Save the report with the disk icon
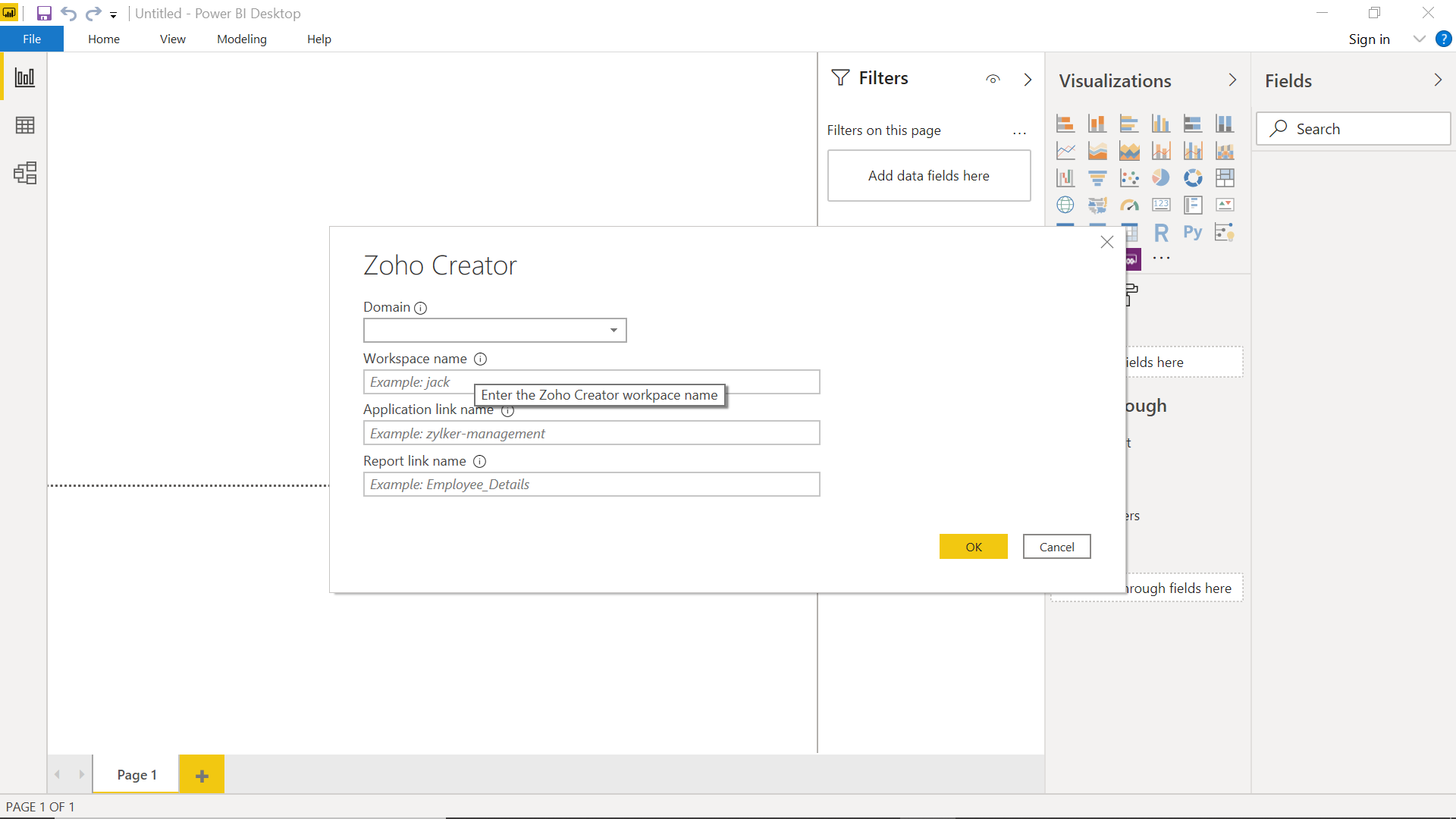 point(44,14)
